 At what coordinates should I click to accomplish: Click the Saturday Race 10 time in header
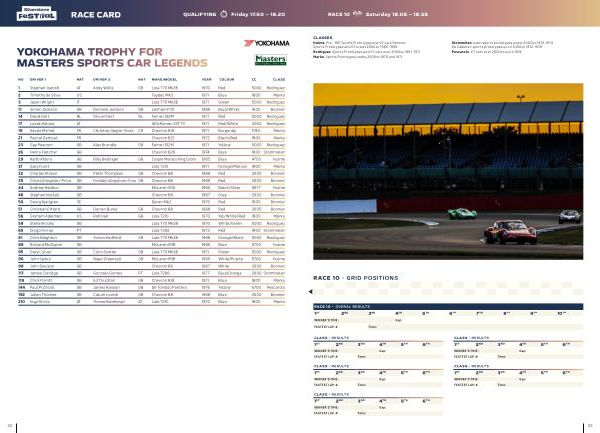click(396, 14)
